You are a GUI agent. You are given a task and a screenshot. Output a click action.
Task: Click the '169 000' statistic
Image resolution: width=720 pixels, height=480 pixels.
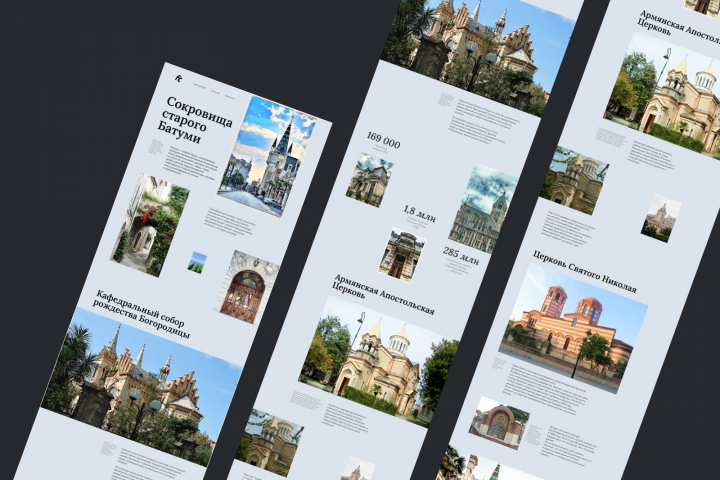383,140
